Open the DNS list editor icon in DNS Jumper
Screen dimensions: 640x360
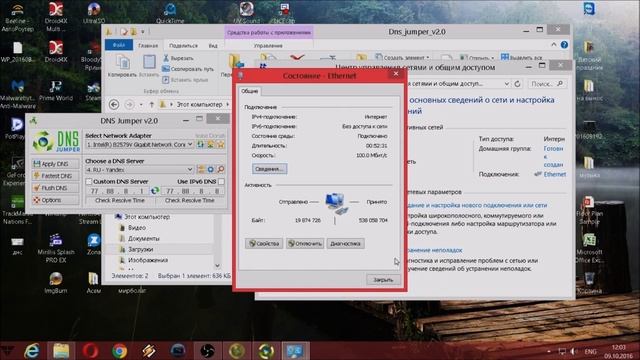point(201,169)
